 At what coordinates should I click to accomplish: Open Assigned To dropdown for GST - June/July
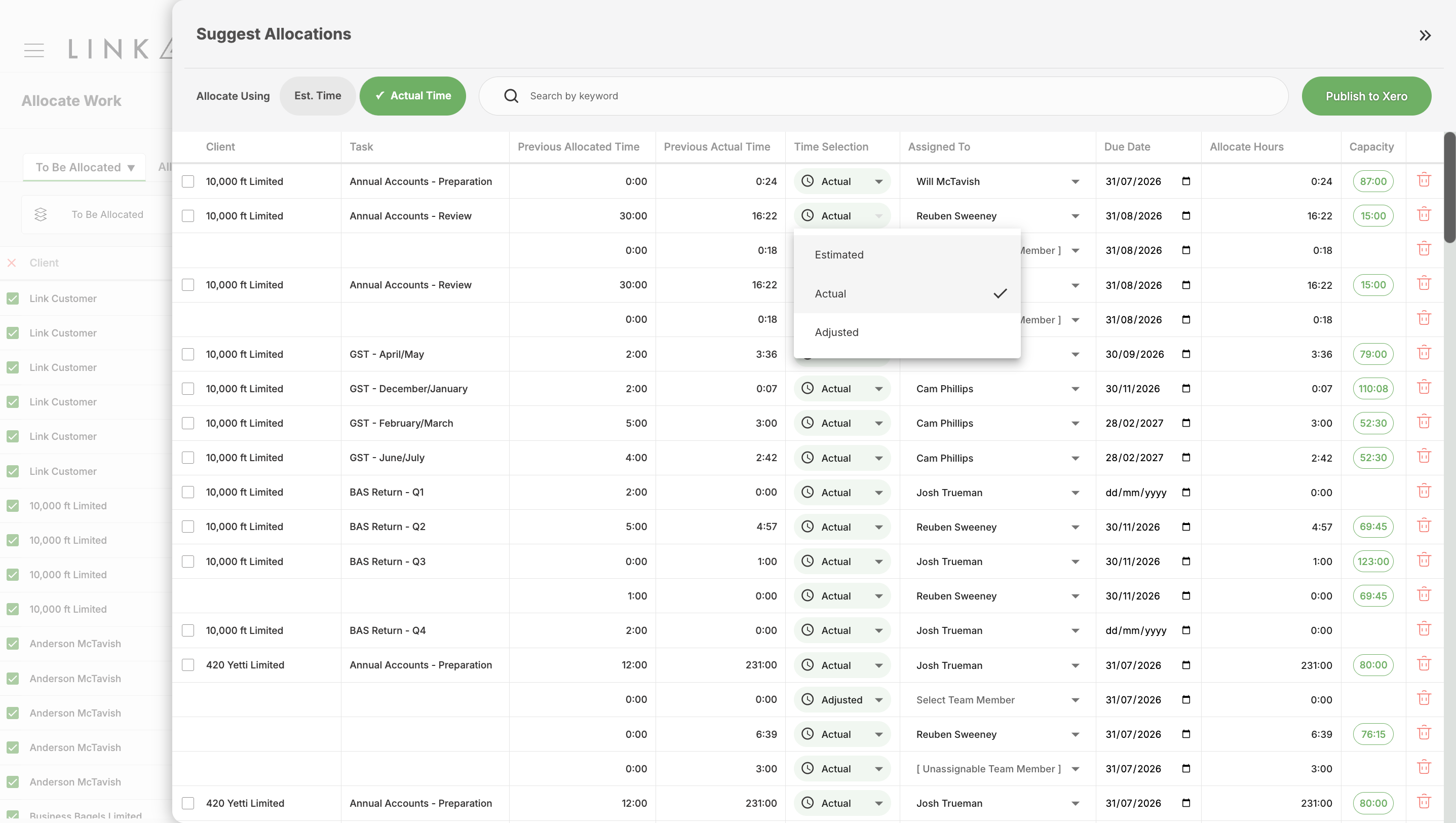998,458
